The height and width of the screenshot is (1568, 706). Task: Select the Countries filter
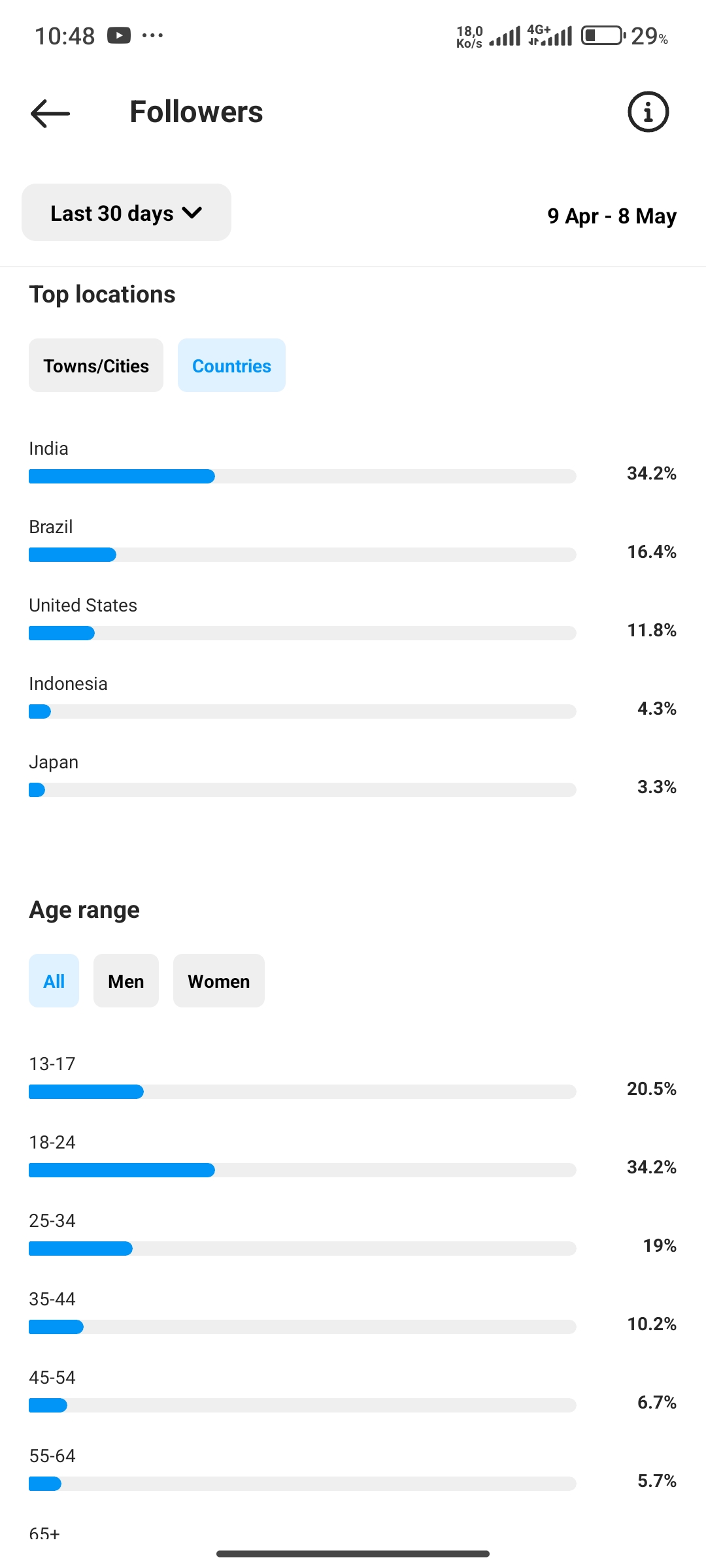[231, 365]
